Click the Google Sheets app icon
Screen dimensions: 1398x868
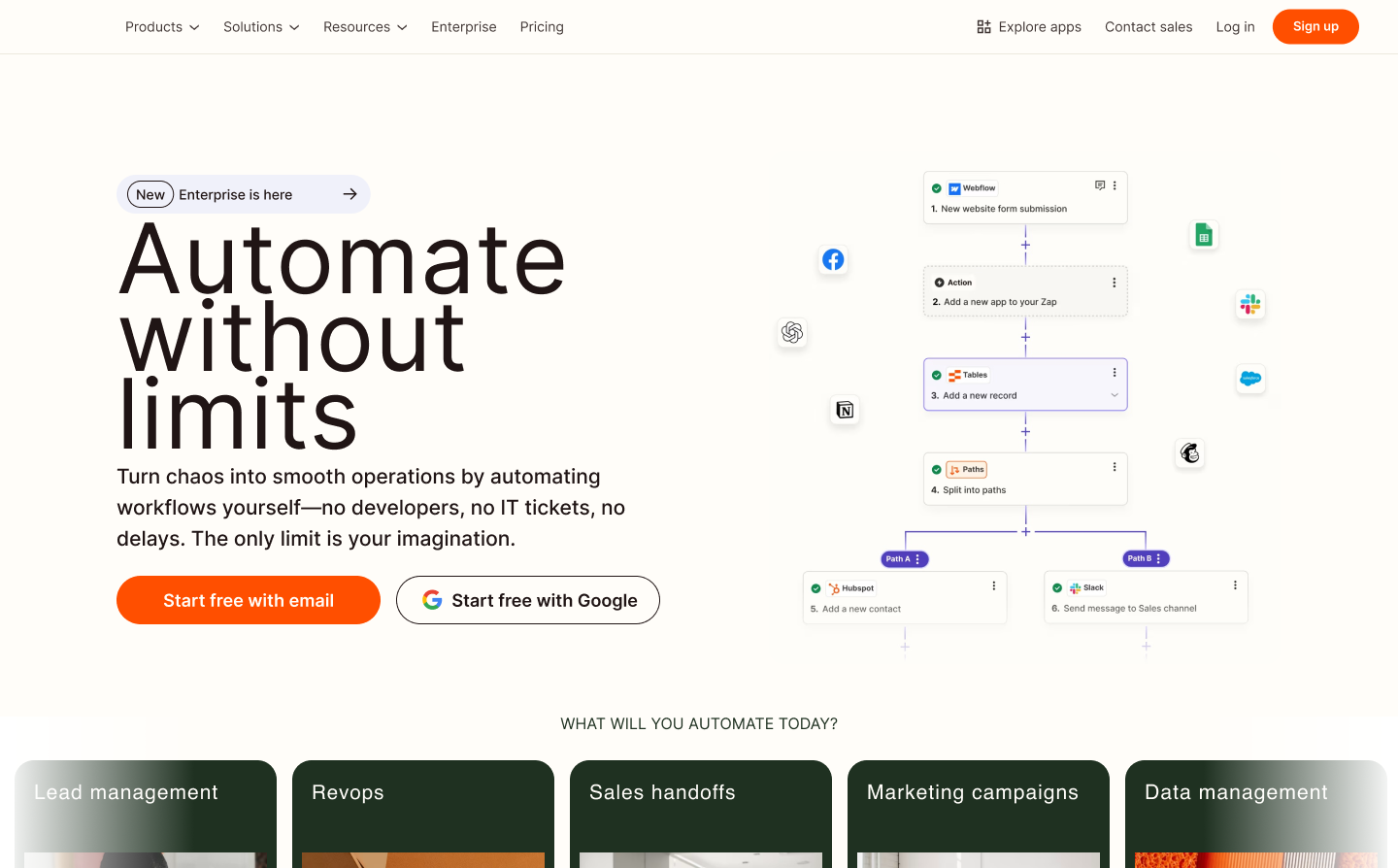(x=1204, y=235)
